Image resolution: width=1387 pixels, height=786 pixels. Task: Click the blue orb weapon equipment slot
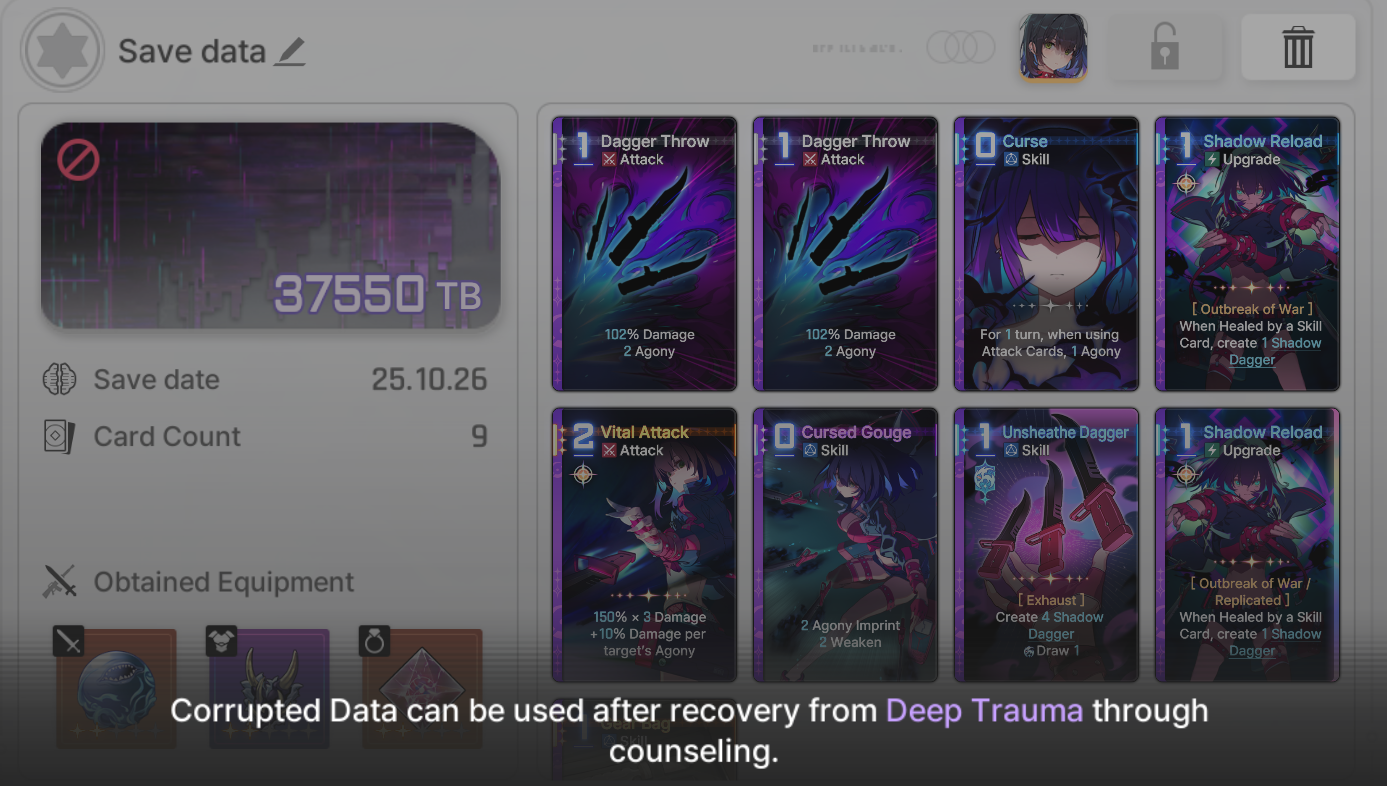pyautogui.click(x=116, y=688)
